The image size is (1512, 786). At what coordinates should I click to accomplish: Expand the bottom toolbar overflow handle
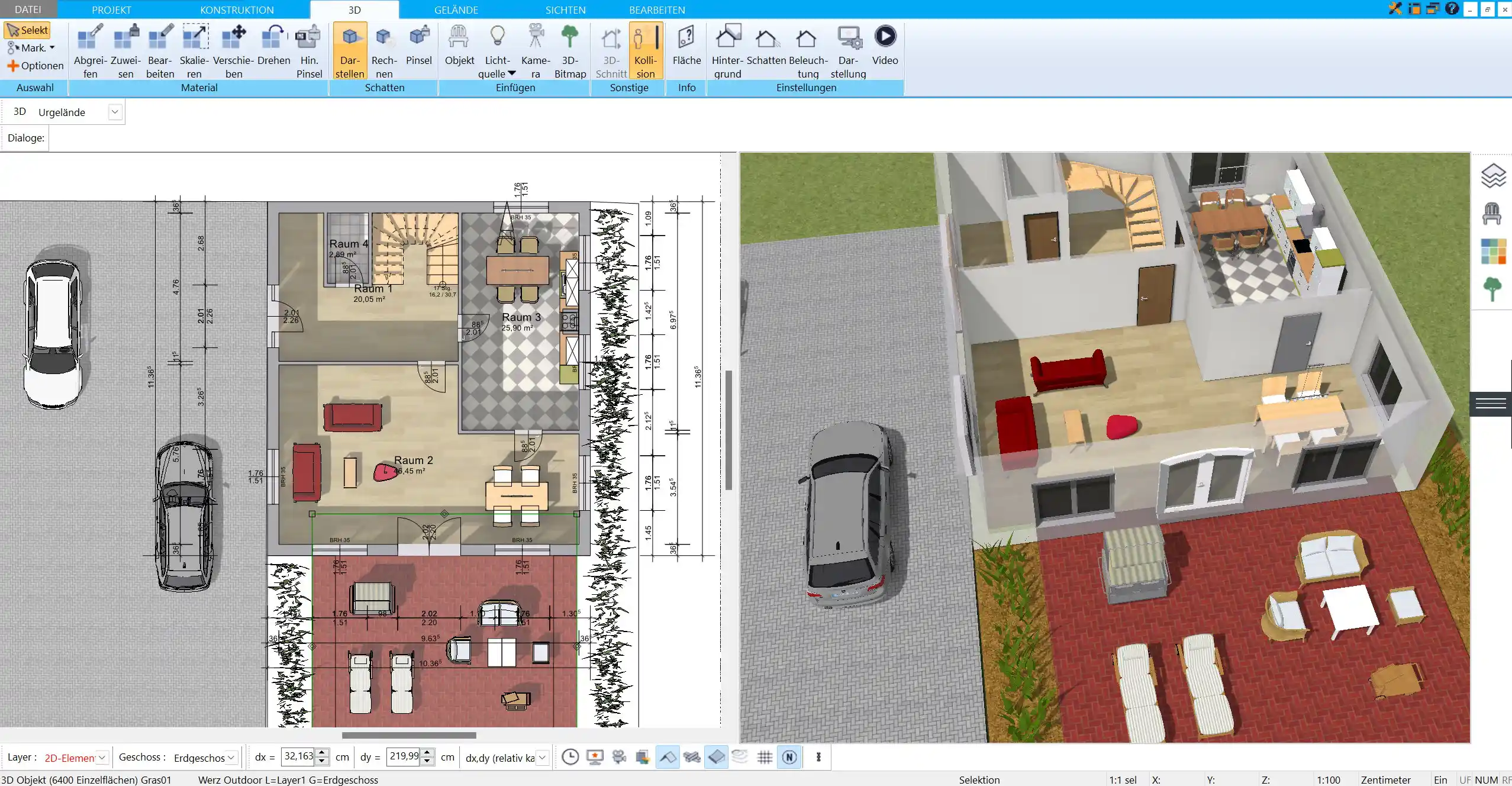point(818,757)
